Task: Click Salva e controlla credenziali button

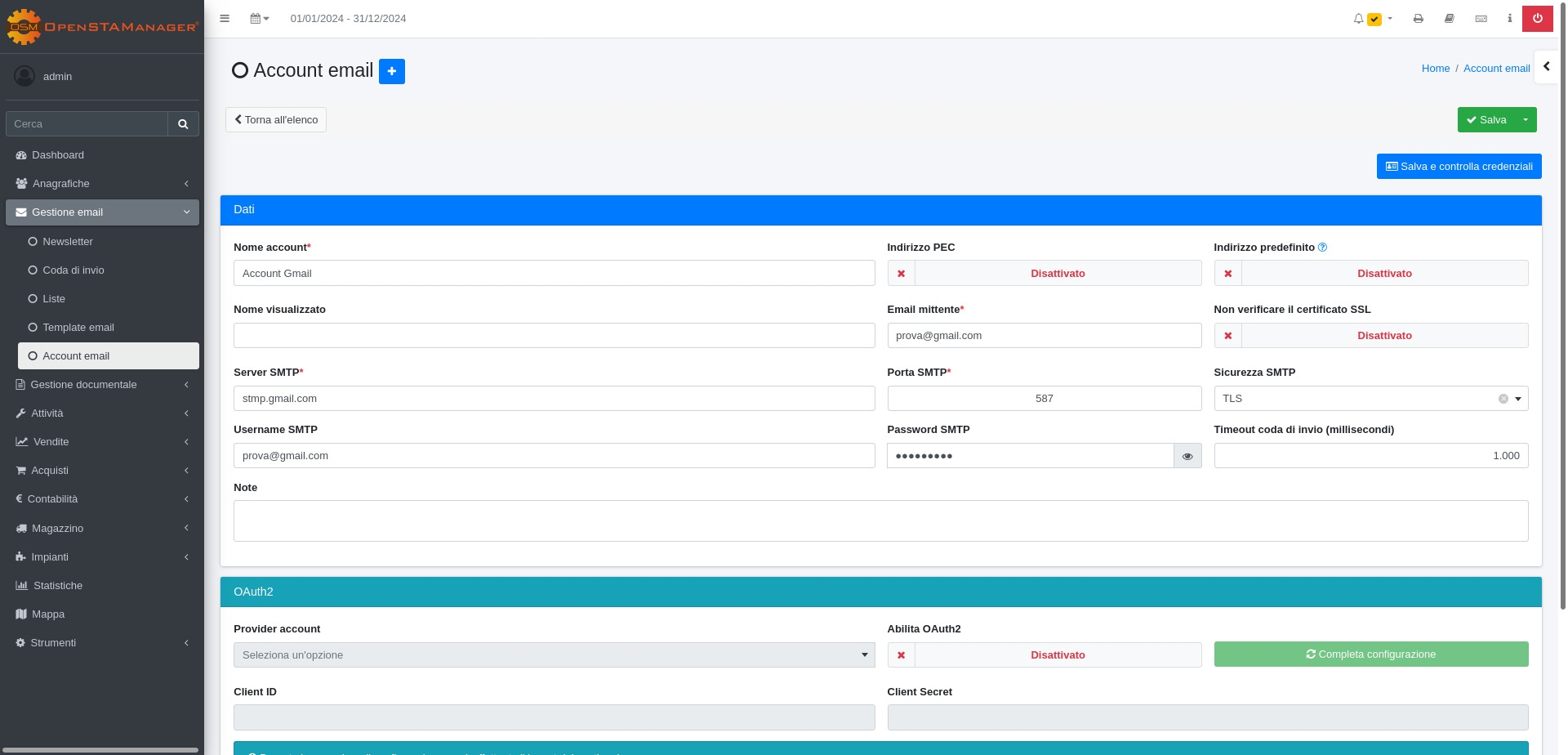Action: 1459,167
